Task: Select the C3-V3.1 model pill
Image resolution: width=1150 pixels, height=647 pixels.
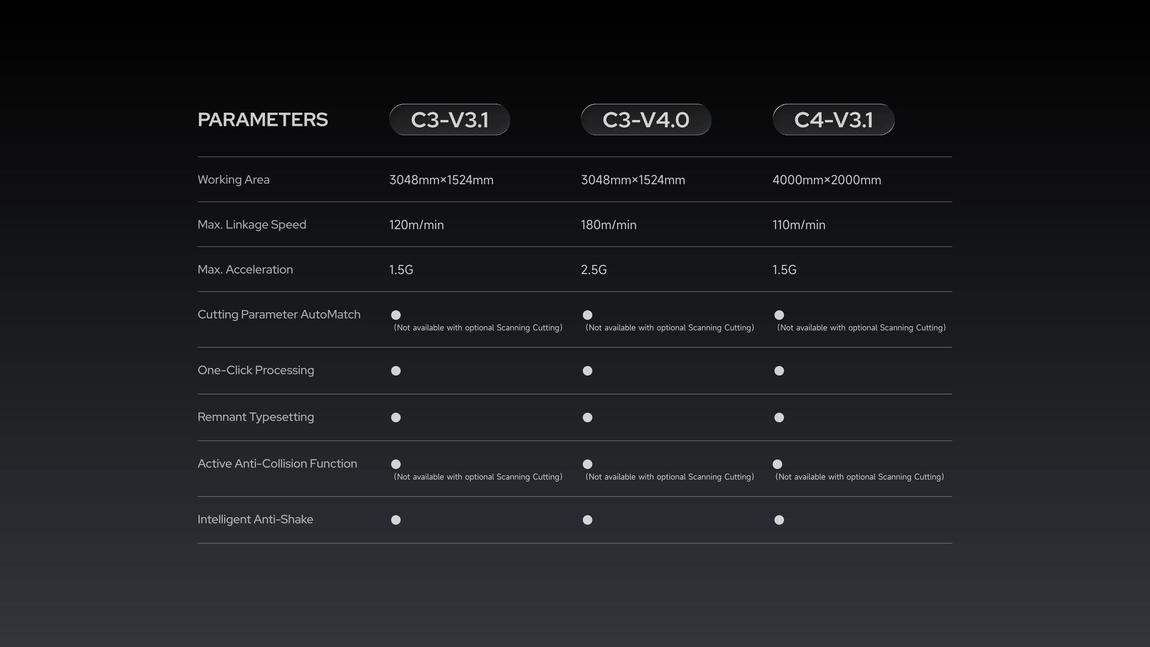Action: (x=450, y=120)
